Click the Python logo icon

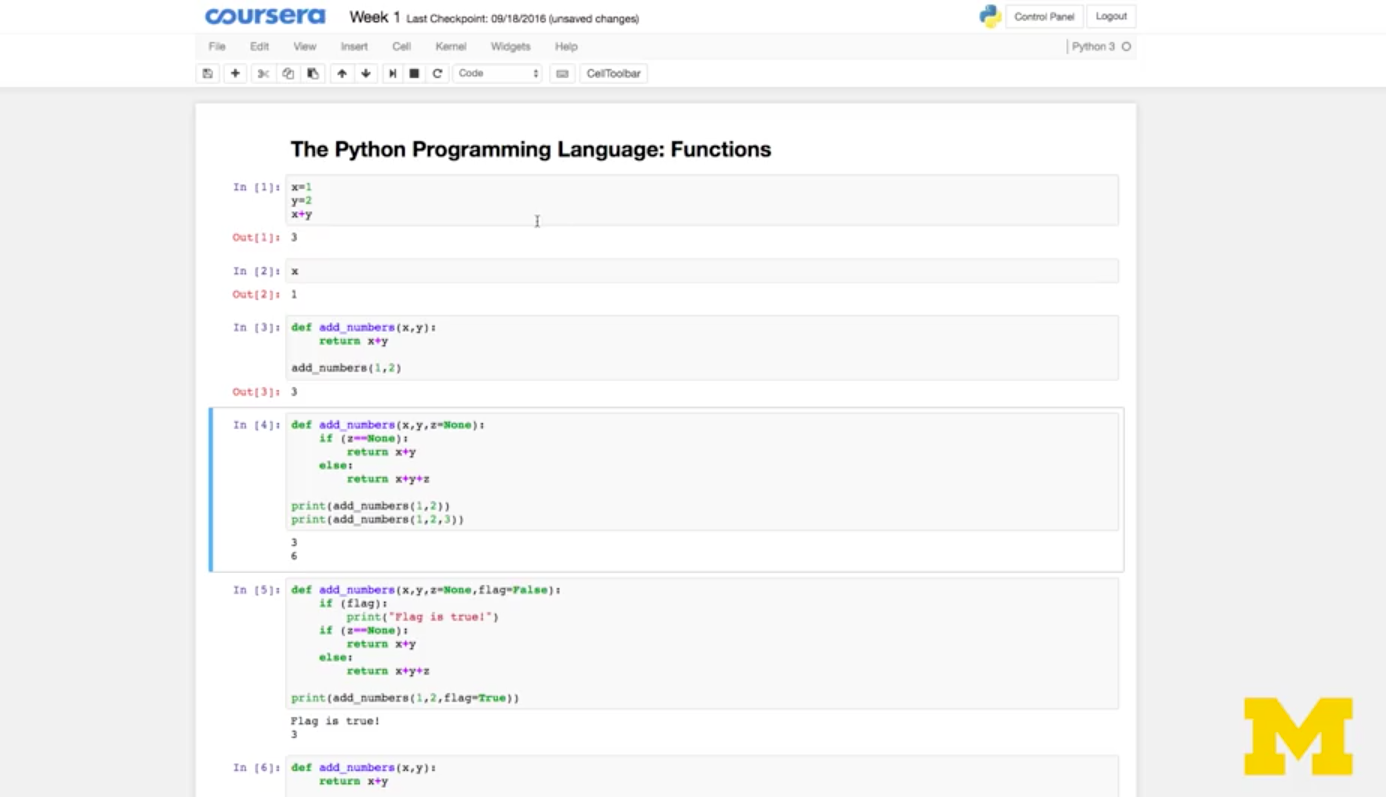tap(990, 16)
